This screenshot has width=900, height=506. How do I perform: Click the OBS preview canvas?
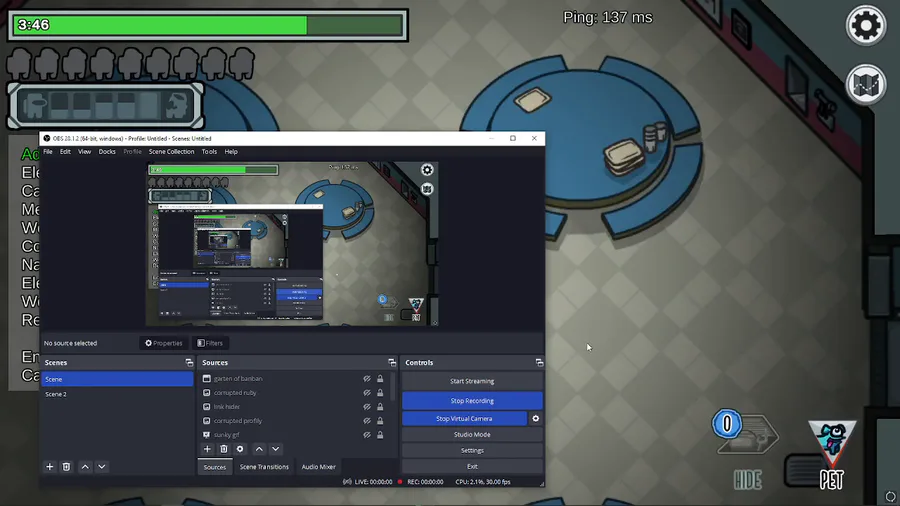[292, 244]
